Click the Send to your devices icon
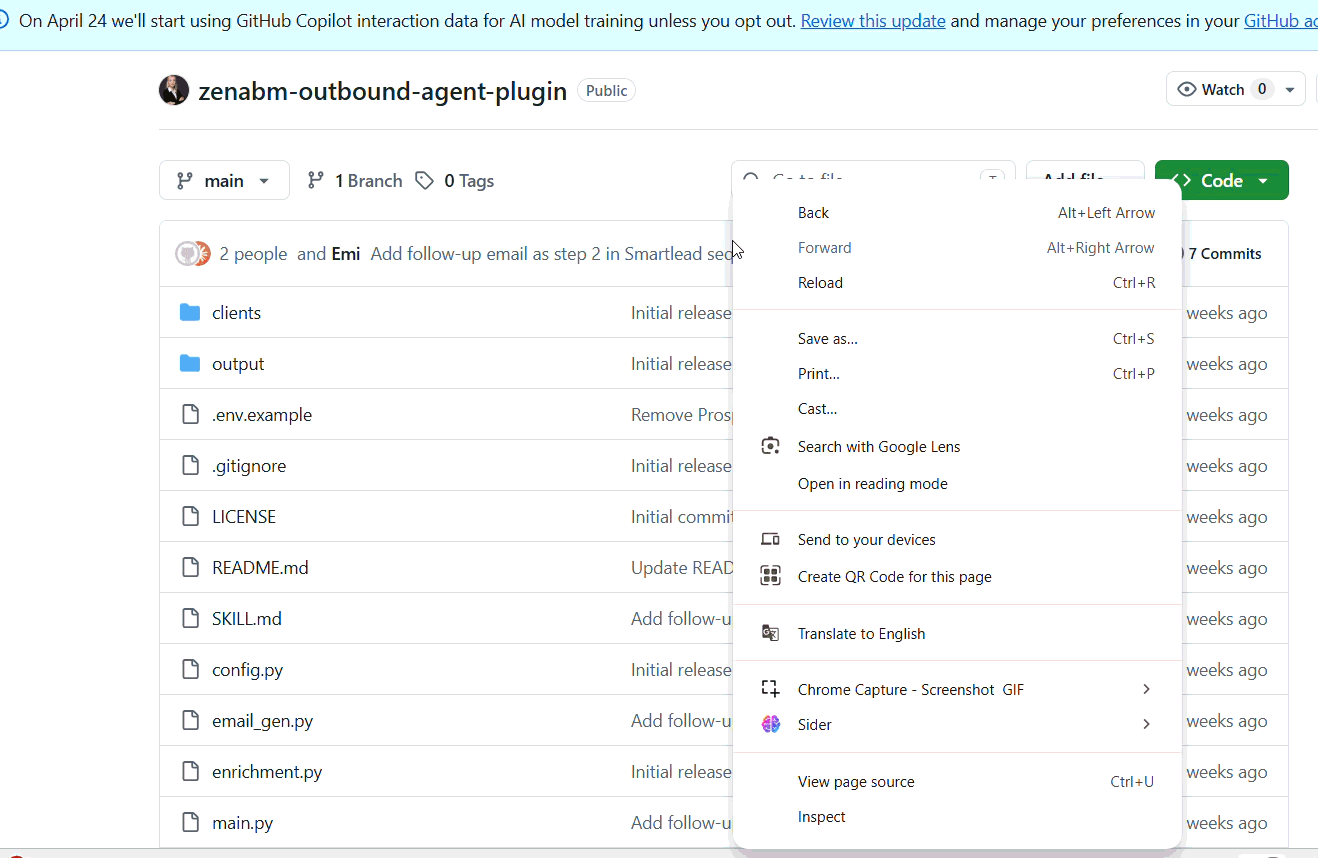Screen dimensions: 1318x858 (x=770, y=539)
